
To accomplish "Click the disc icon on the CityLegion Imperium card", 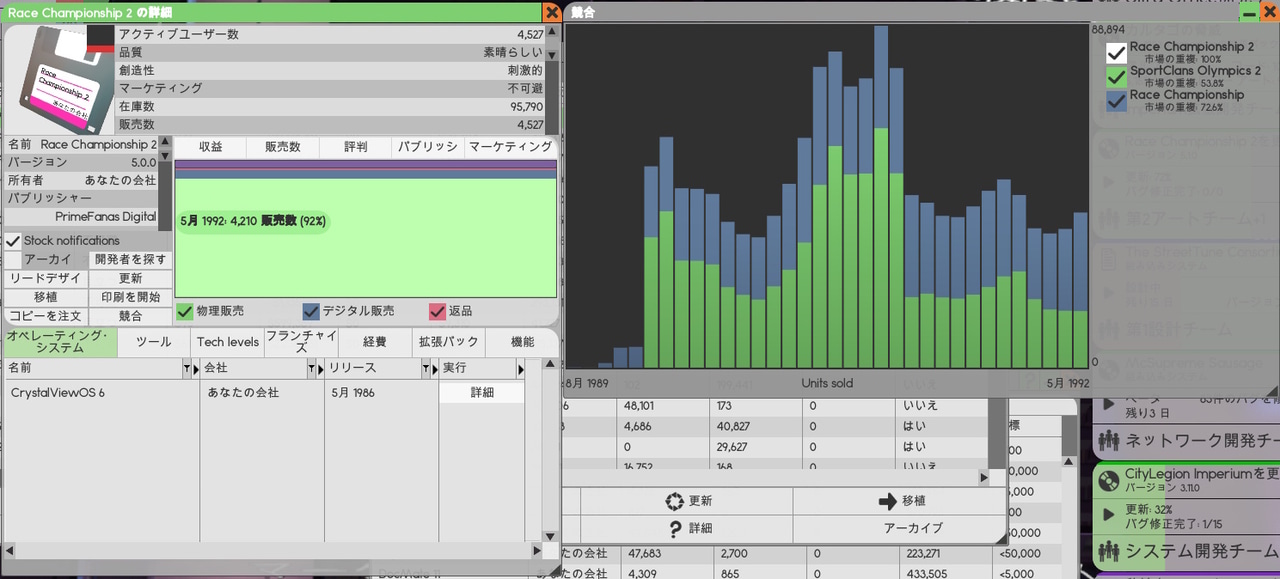I will pyautogui.click(x=1107, y=480).
